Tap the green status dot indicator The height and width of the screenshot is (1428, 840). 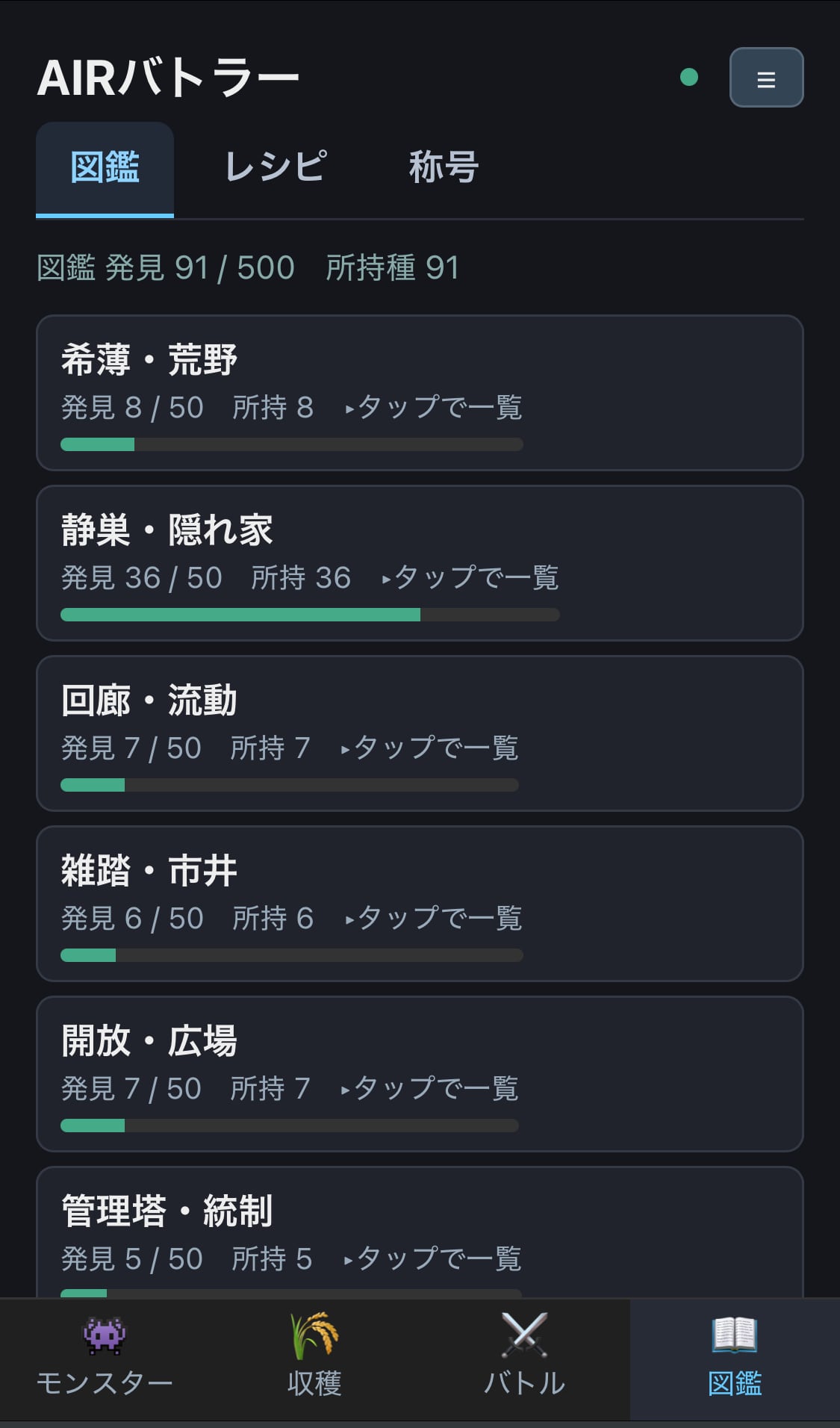689,77
